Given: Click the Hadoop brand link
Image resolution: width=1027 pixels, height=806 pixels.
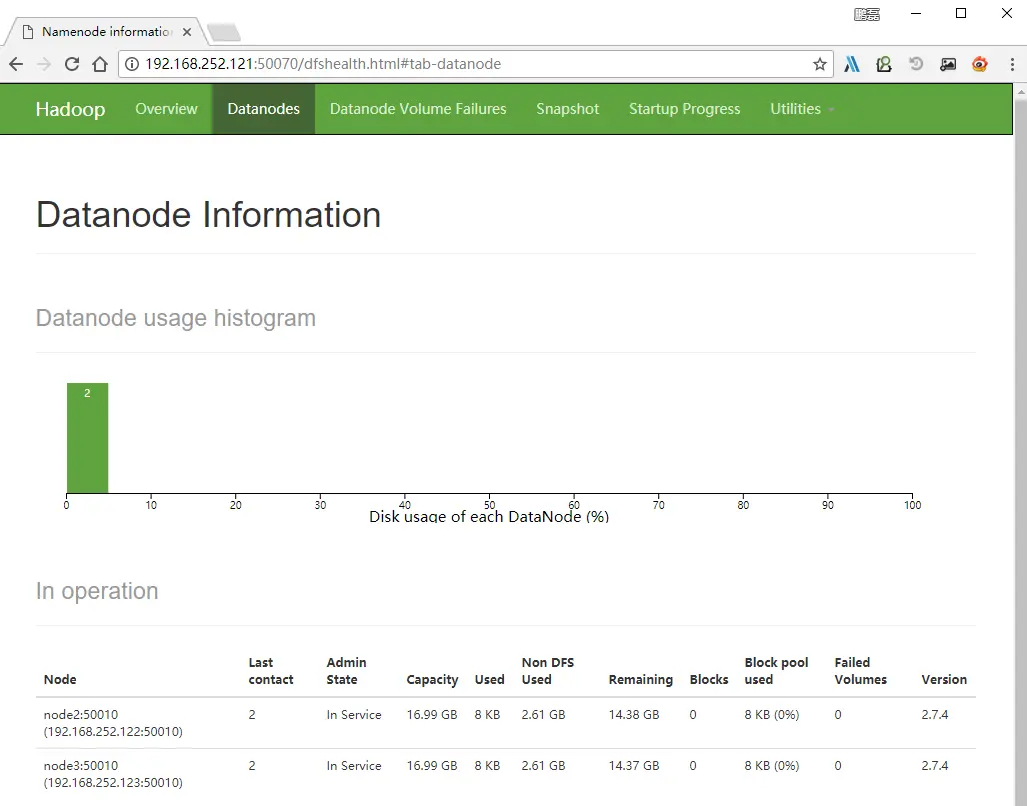Looking at the screenshot, I should coord(70,109).
